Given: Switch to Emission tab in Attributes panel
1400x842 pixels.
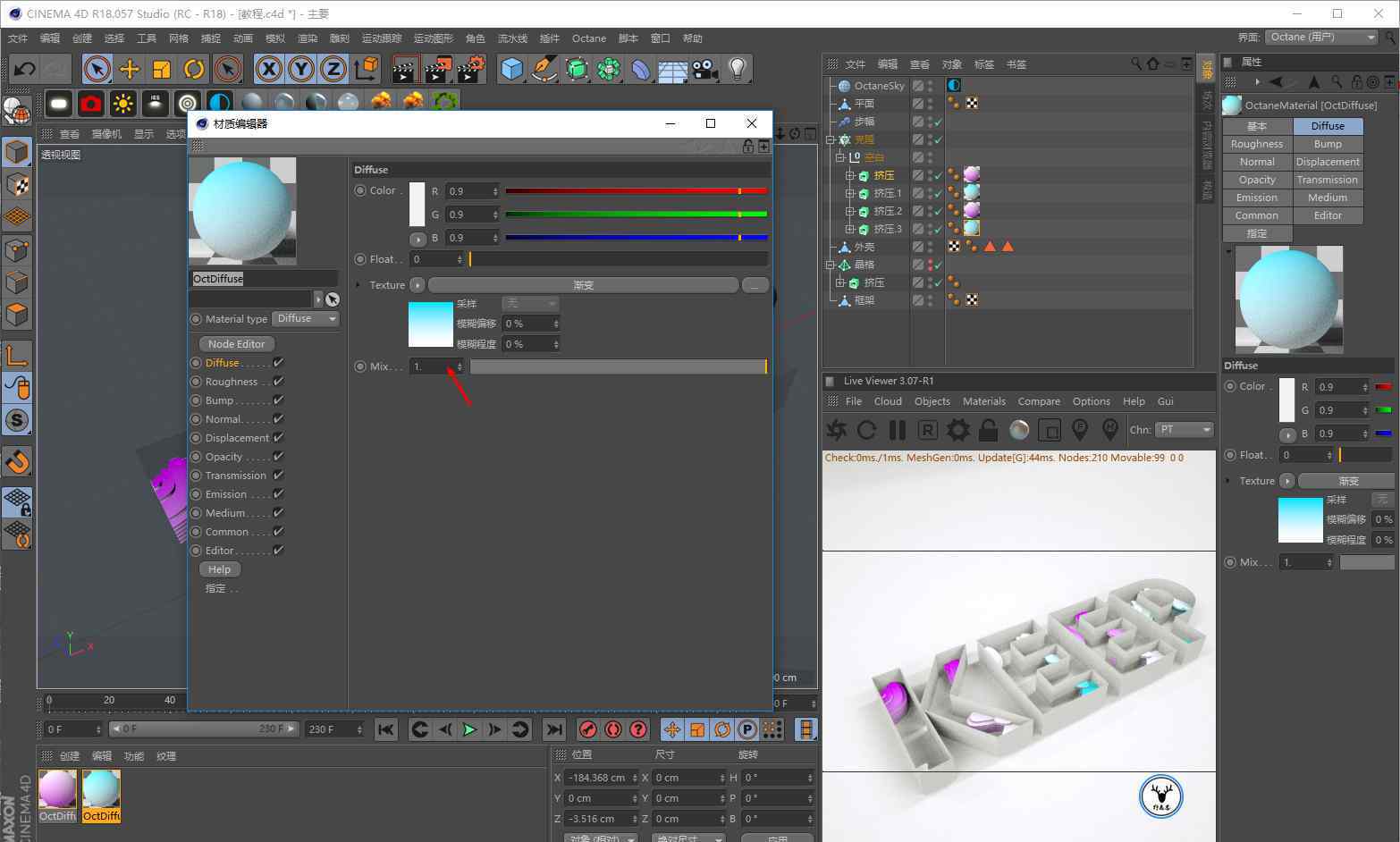Looking at the screenshot, I should [1257, 198].
